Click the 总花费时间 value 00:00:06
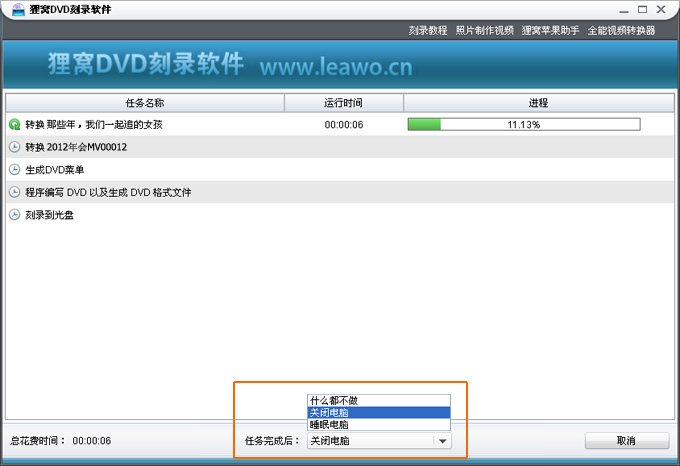 coord(92,441)
